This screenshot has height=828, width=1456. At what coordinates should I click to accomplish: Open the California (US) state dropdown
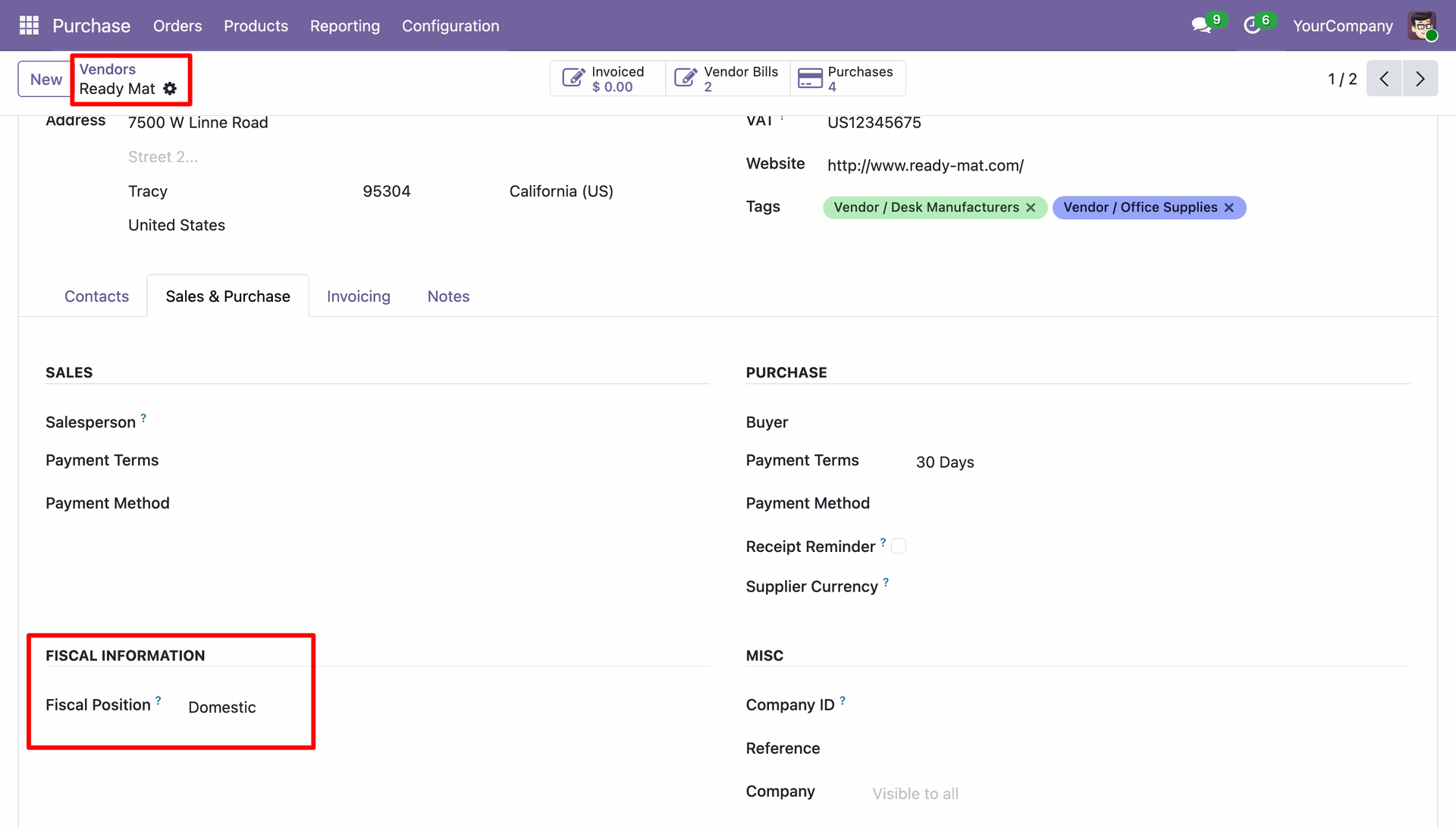(x=561, y=191)
